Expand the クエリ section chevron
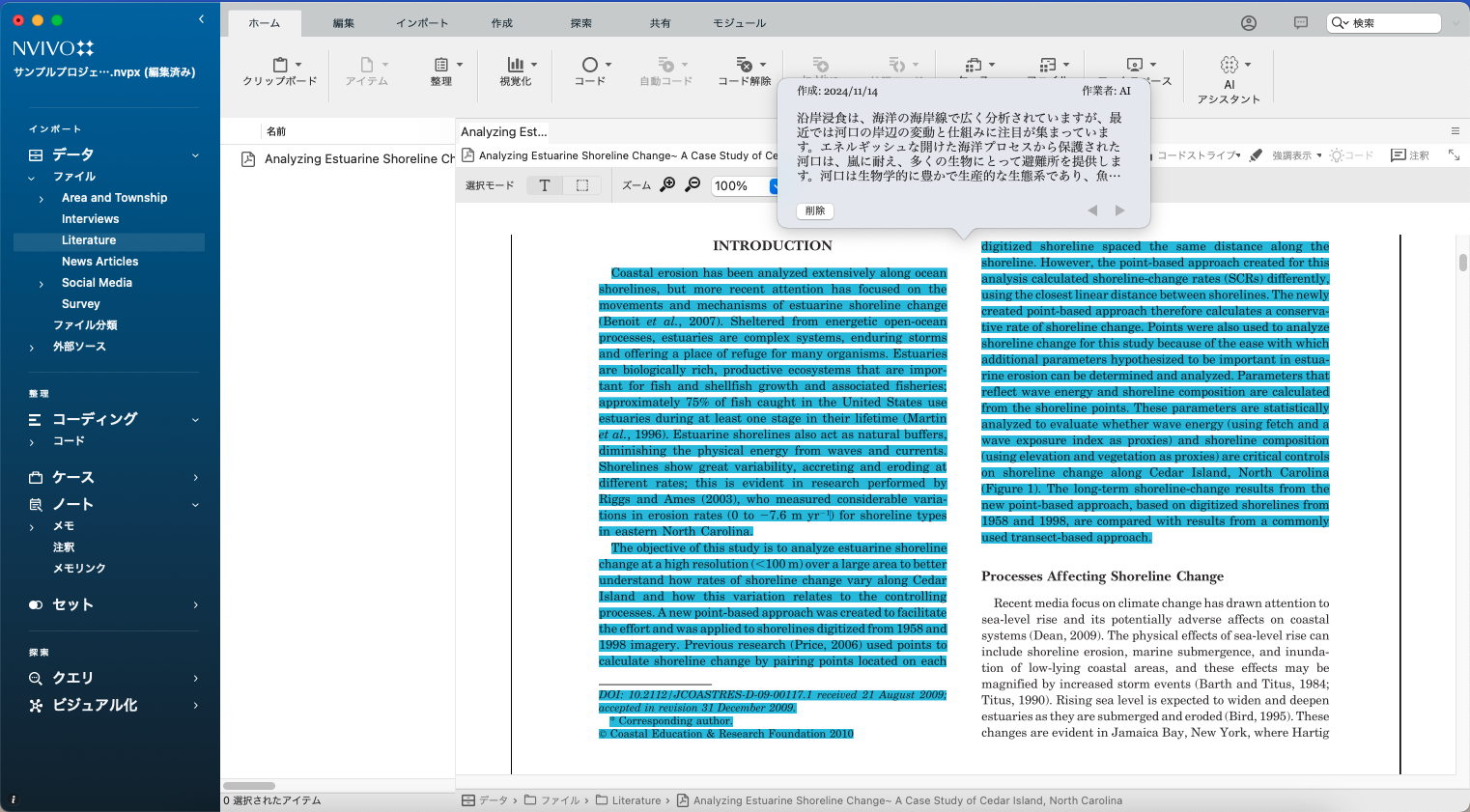This screenshot has width=1470, height=812. point(195,679)
